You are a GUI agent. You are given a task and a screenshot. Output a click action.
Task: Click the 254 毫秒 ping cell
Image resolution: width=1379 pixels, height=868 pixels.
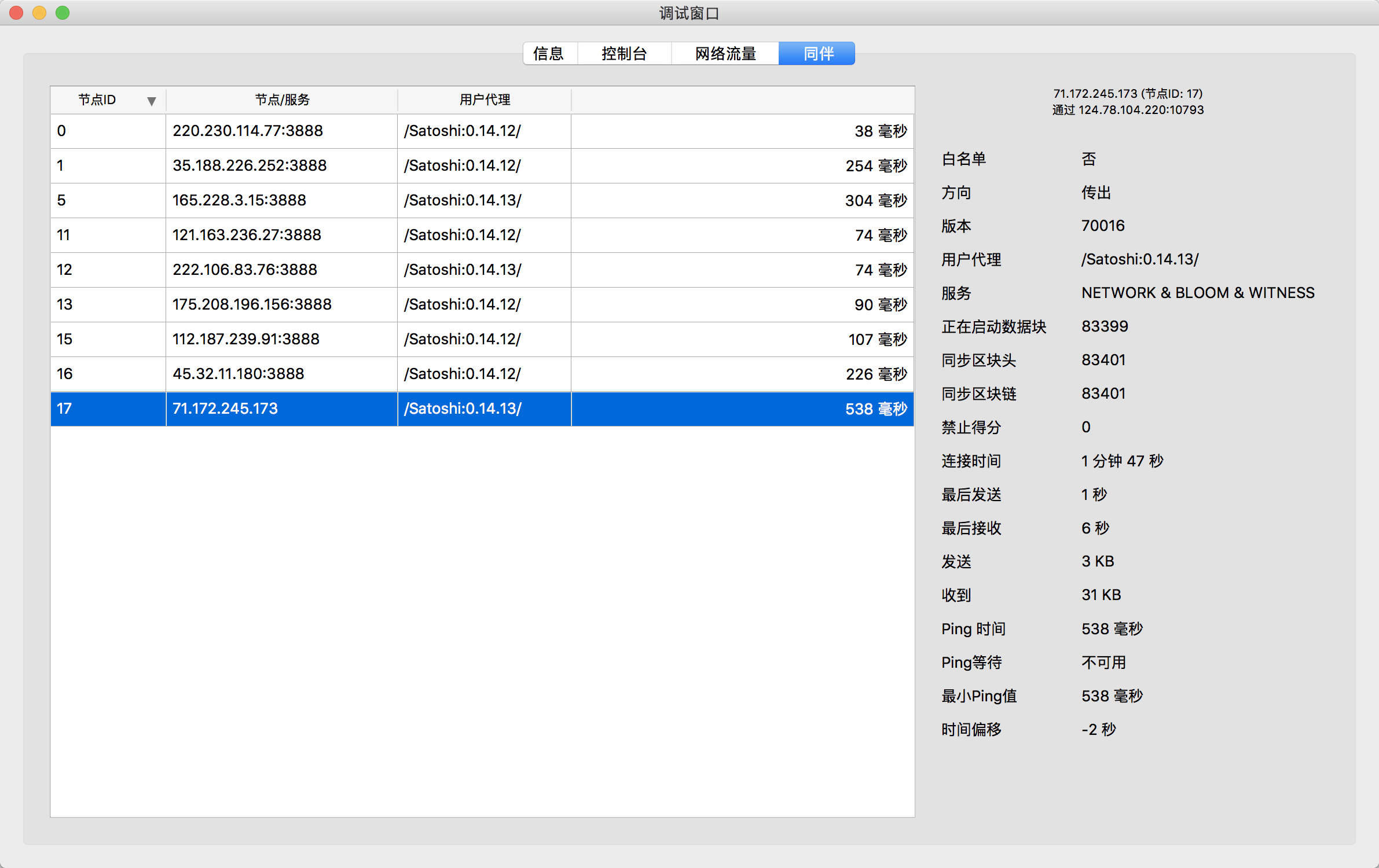[875, 166]
